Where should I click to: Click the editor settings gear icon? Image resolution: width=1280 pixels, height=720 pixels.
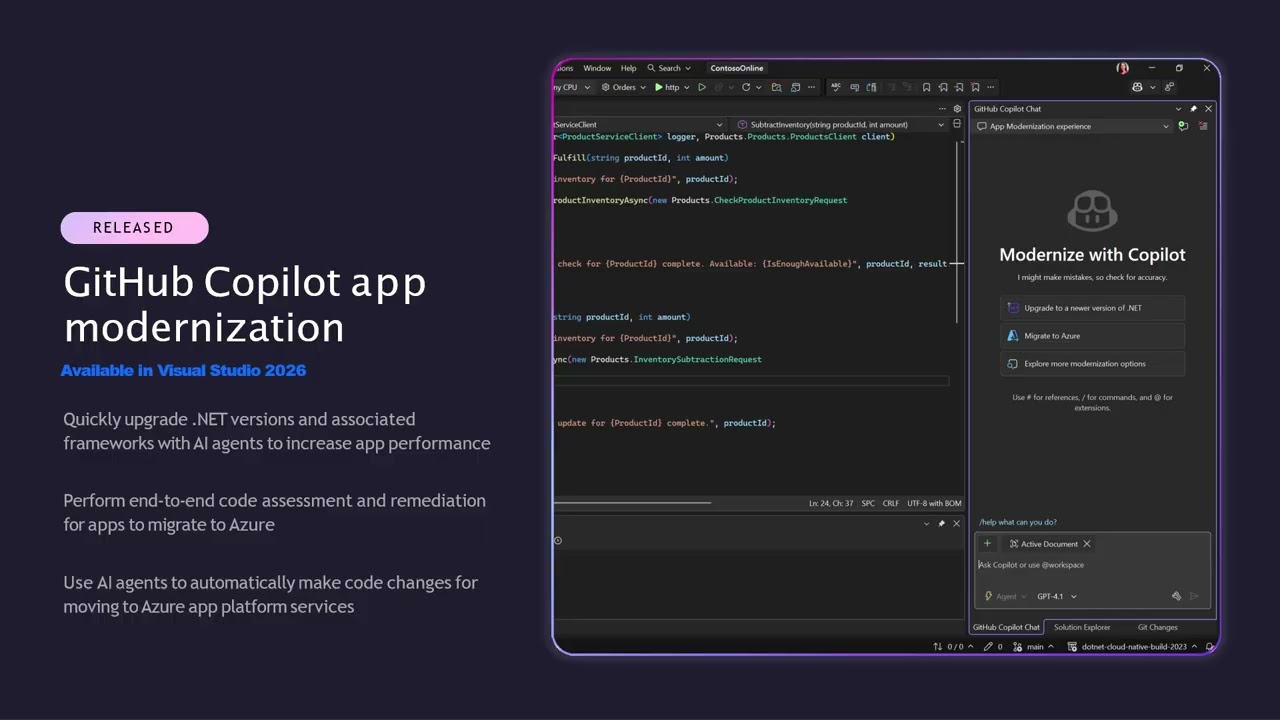point(957,109)
